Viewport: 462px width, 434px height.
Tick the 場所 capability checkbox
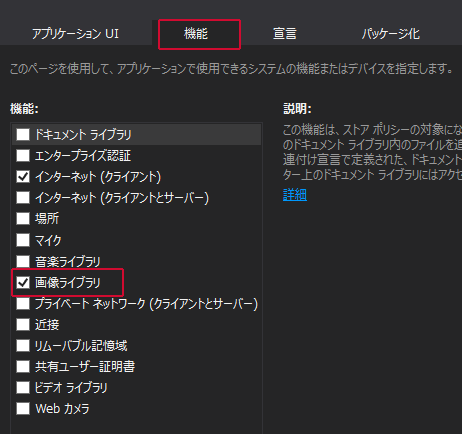pos(23,218)
